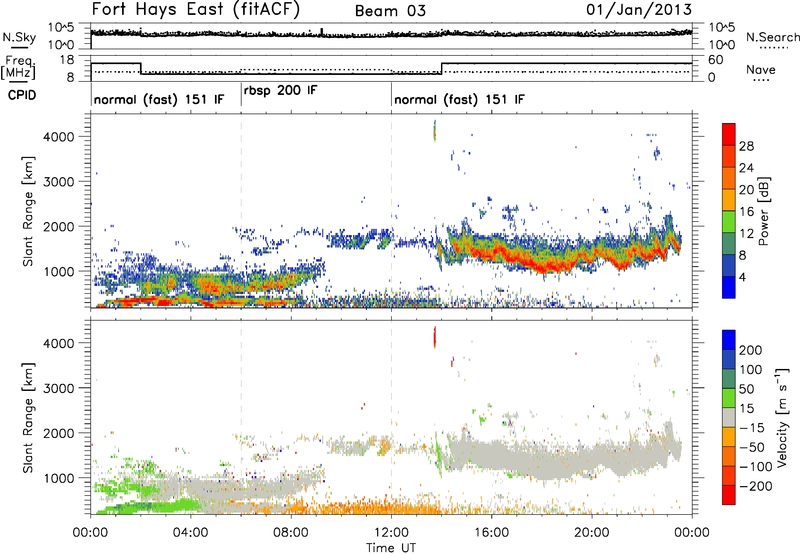Click the '20:00' time axis tick label

[x=592, y=533]
